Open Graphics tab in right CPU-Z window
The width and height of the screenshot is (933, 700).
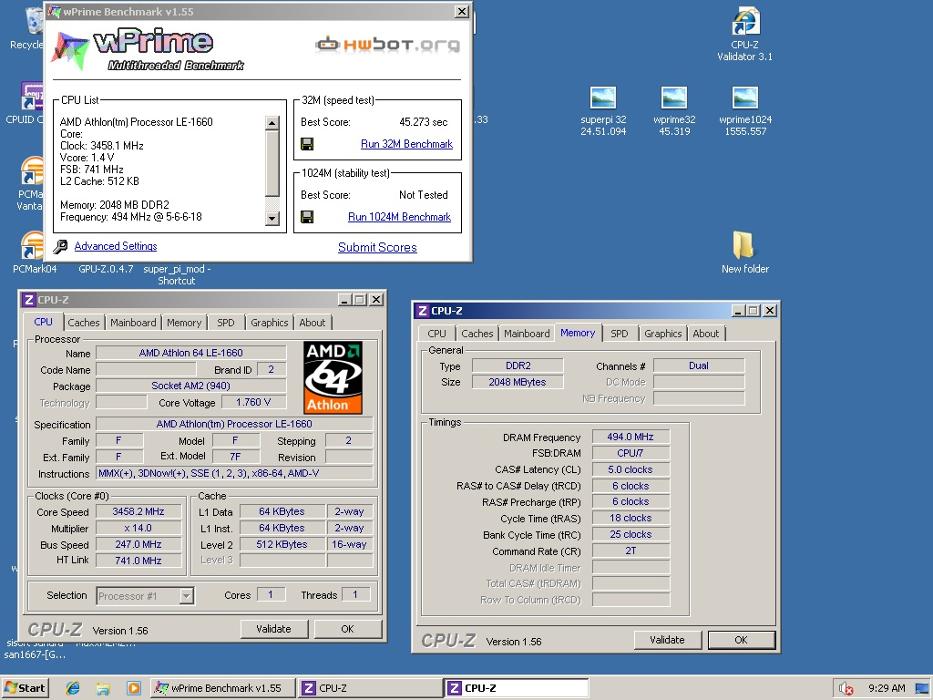tap(663, 334)
